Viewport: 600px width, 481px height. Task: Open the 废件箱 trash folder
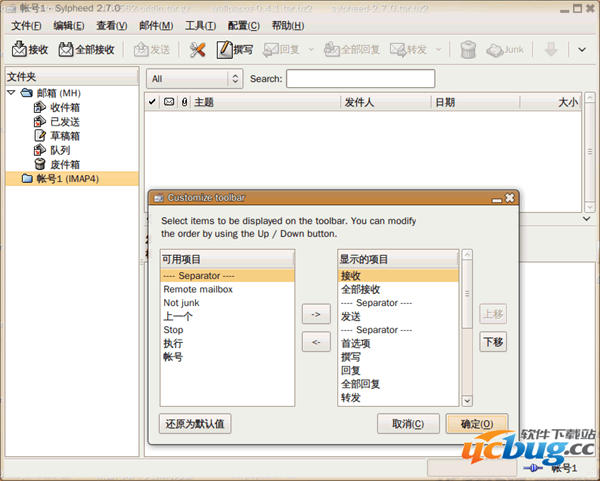(41, 164)
